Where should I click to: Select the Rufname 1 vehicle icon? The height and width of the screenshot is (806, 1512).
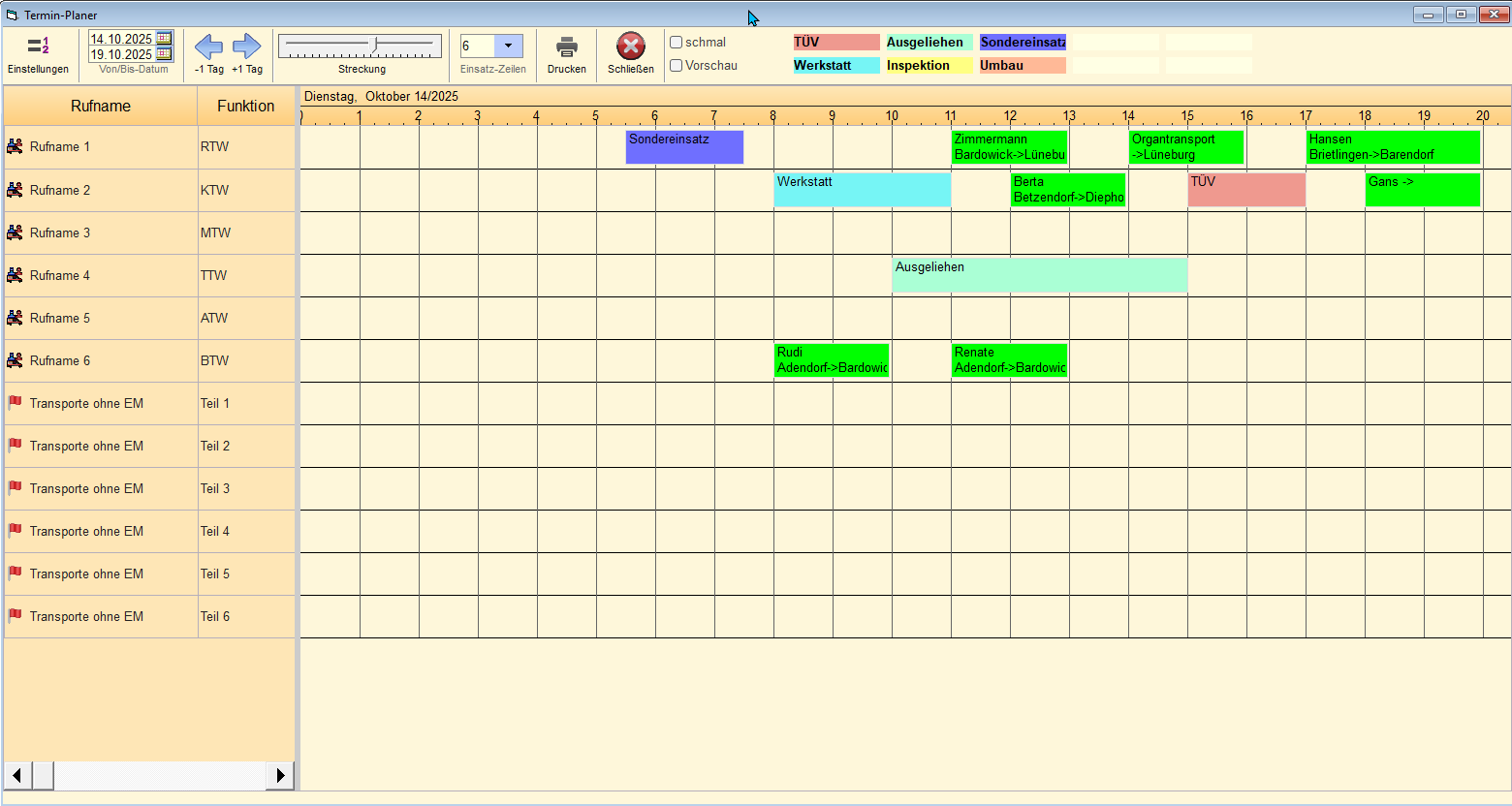pyautogui.click(x=15, y=147)
